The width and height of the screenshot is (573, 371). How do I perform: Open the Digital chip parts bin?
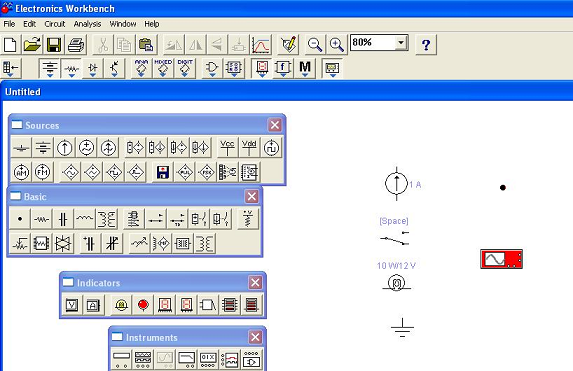click(234, 68)
